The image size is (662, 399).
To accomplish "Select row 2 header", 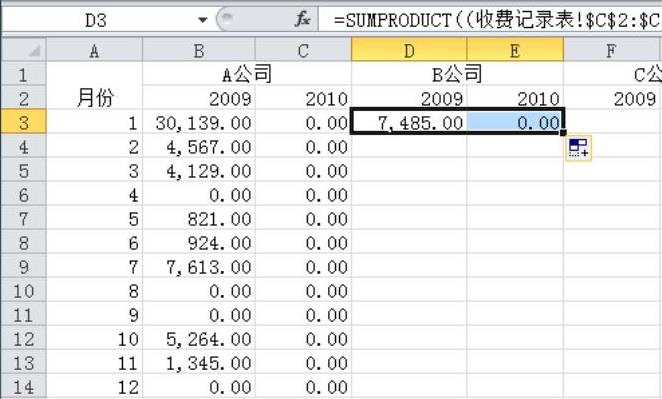I will [x=24, y=98].
